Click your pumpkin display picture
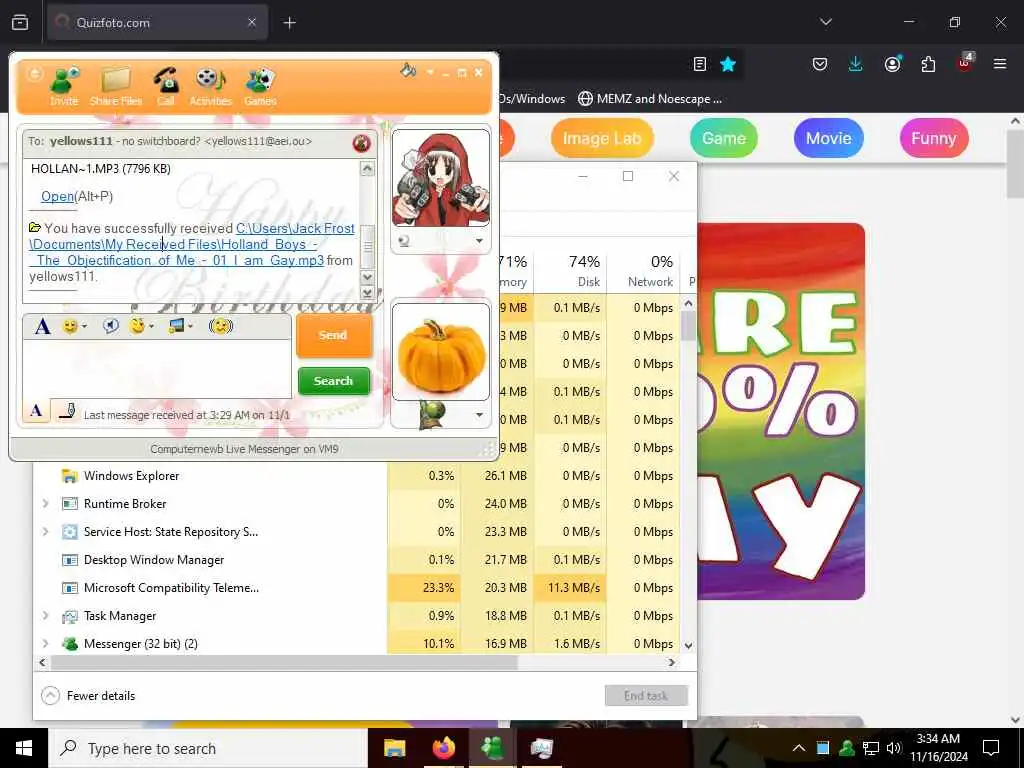This screenshot has height=768, width=1024. 441,351
